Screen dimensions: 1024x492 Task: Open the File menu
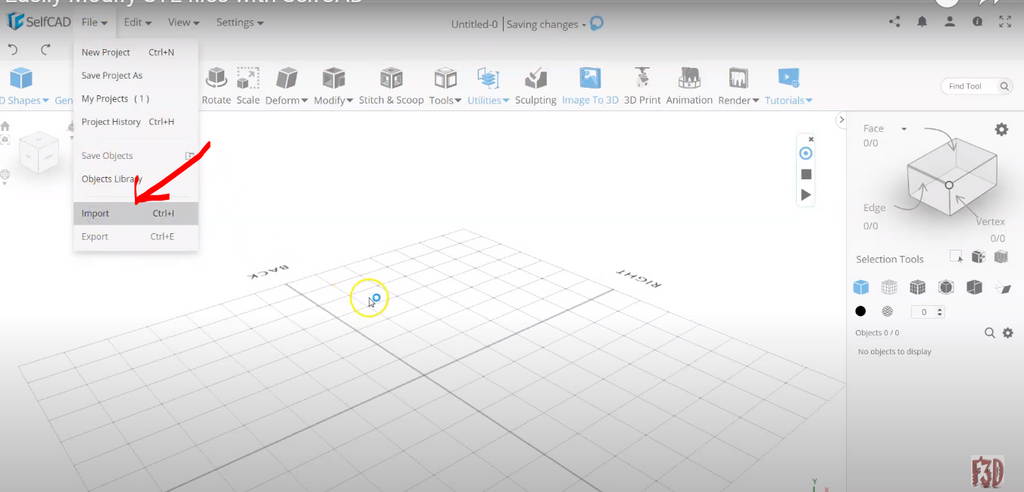(x=95, y=22)
